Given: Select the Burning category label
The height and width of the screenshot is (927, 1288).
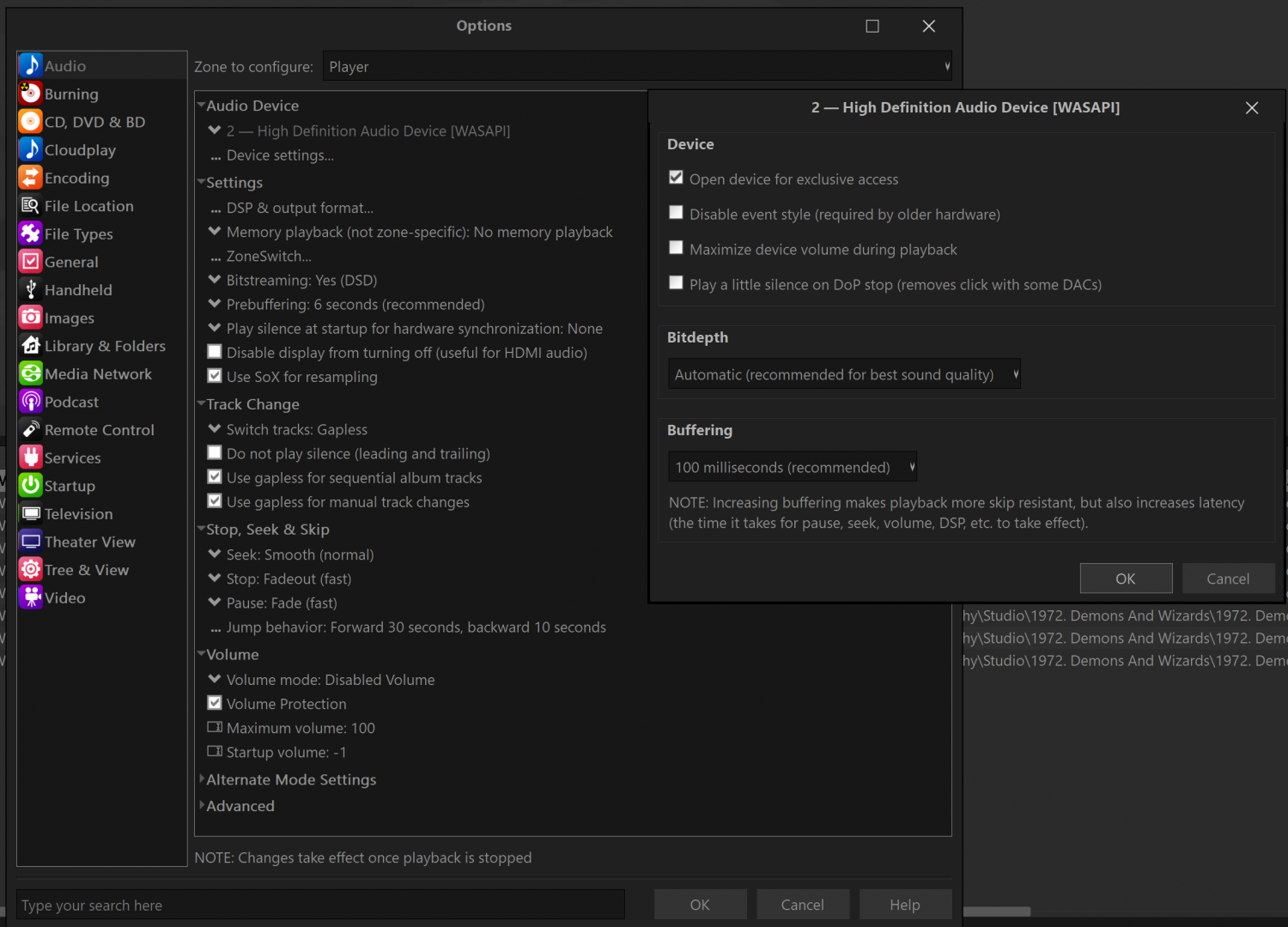Looking at the screenshot, I should coord(71,94).
